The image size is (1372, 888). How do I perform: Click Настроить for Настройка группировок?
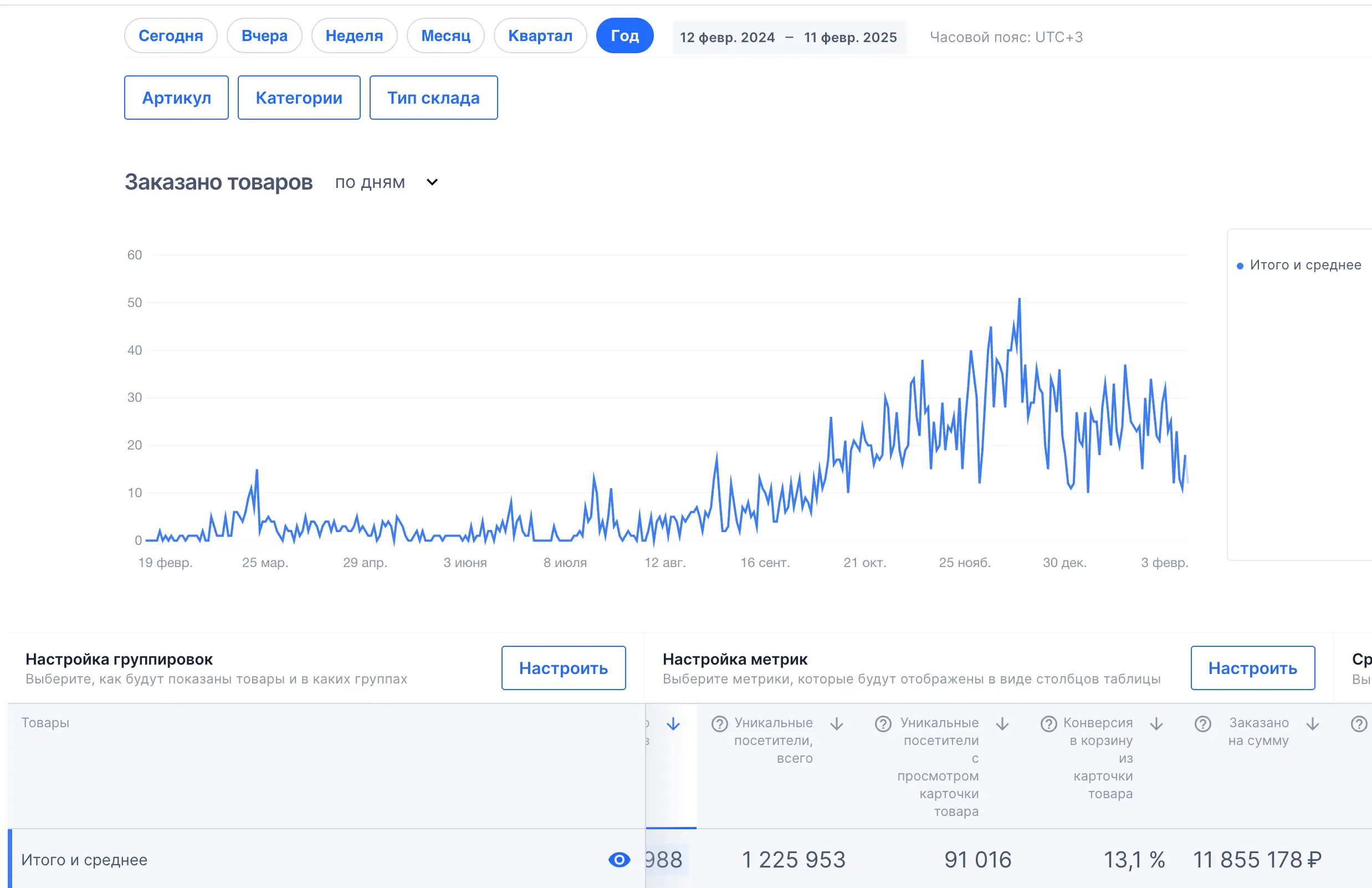point(562,668)
